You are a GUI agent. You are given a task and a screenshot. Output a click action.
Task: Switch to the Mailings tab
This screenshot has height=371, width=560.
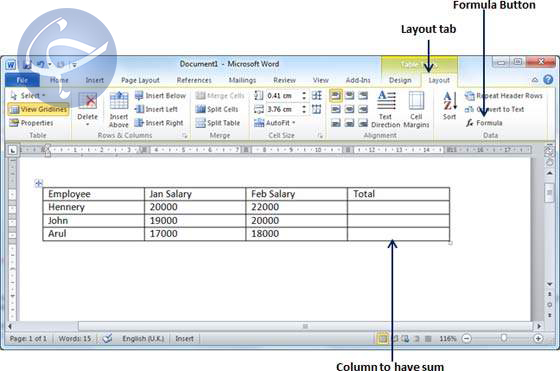242,80
